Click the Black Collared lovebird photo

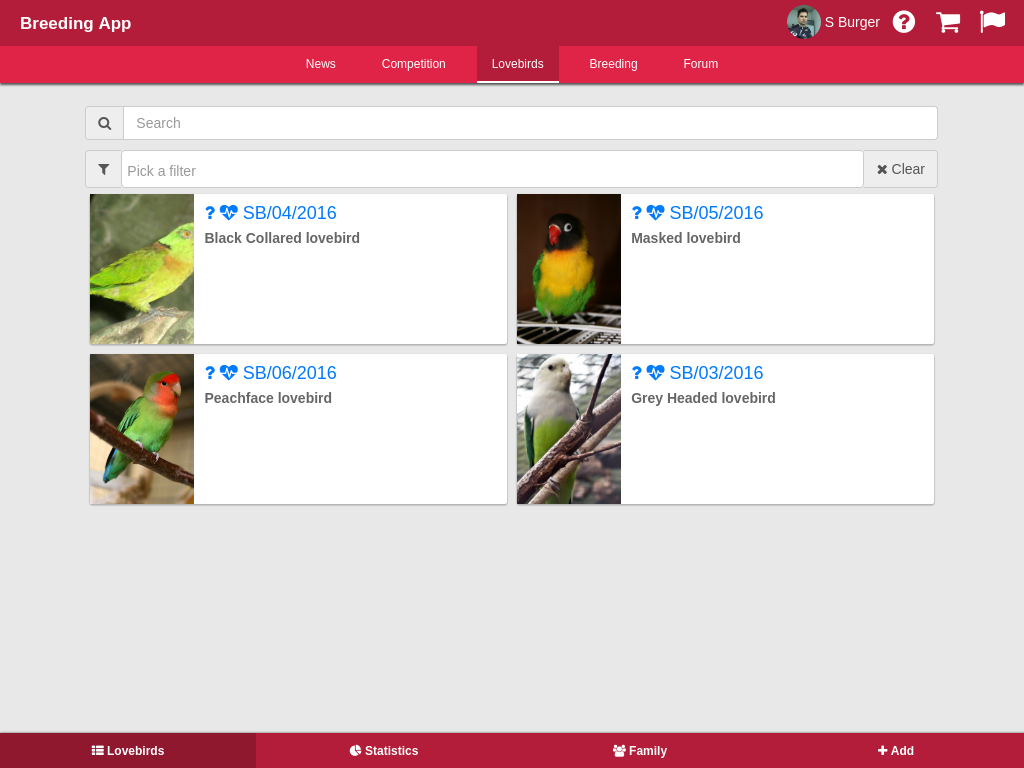pyautogui.click(x=142, y=269)
